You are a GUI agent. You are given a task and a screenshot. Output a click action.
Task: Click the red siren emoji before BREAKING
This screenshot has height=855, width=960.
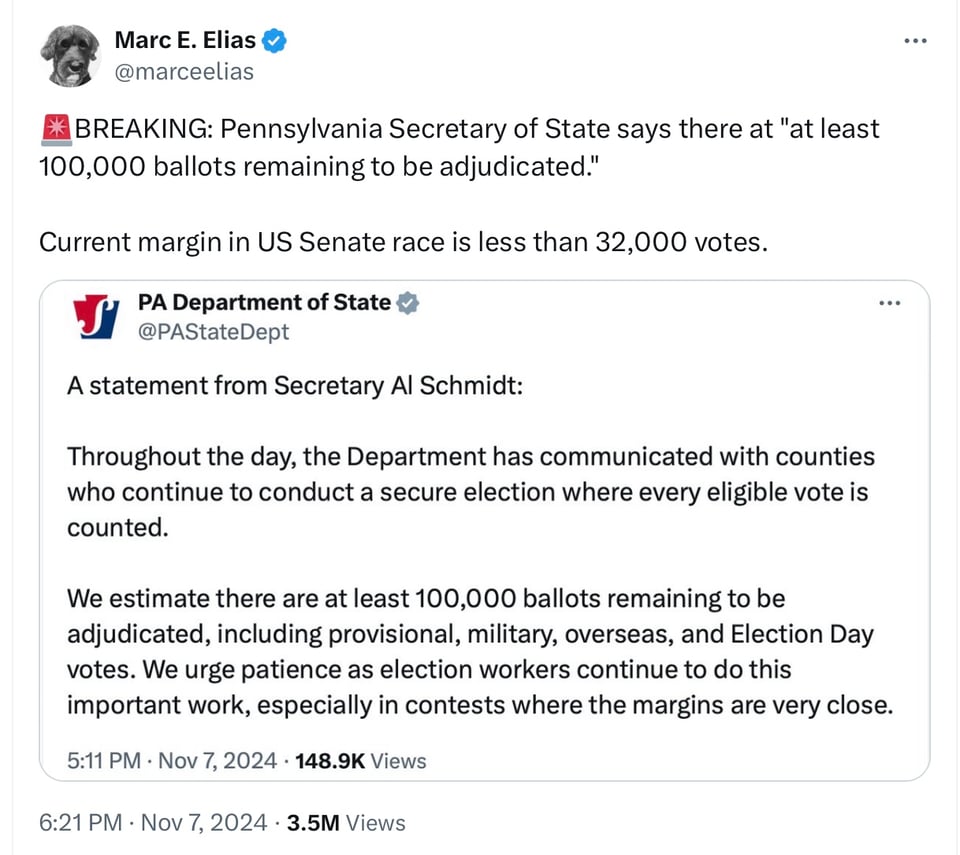coord(55,130)
